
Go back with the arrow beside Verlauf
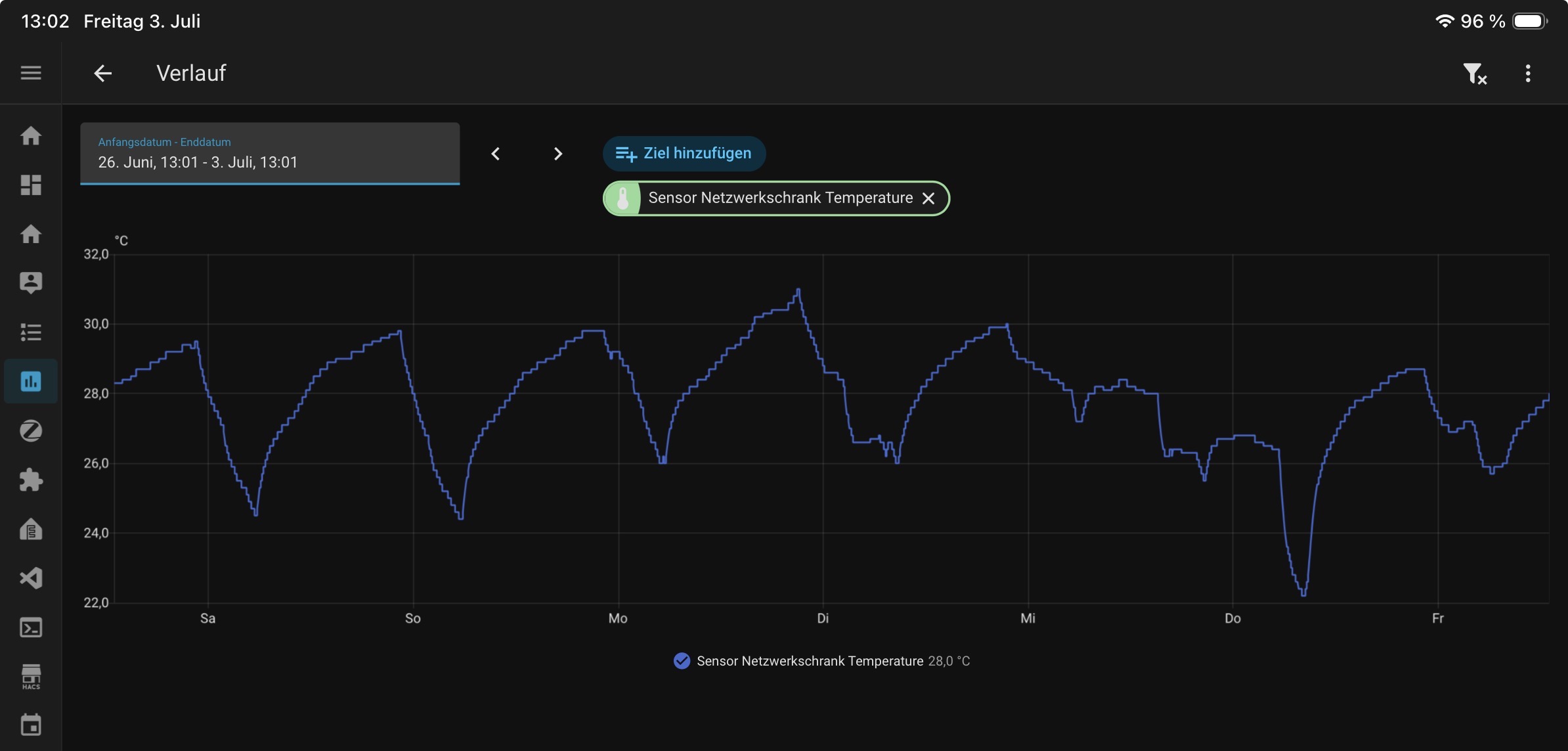103,73
